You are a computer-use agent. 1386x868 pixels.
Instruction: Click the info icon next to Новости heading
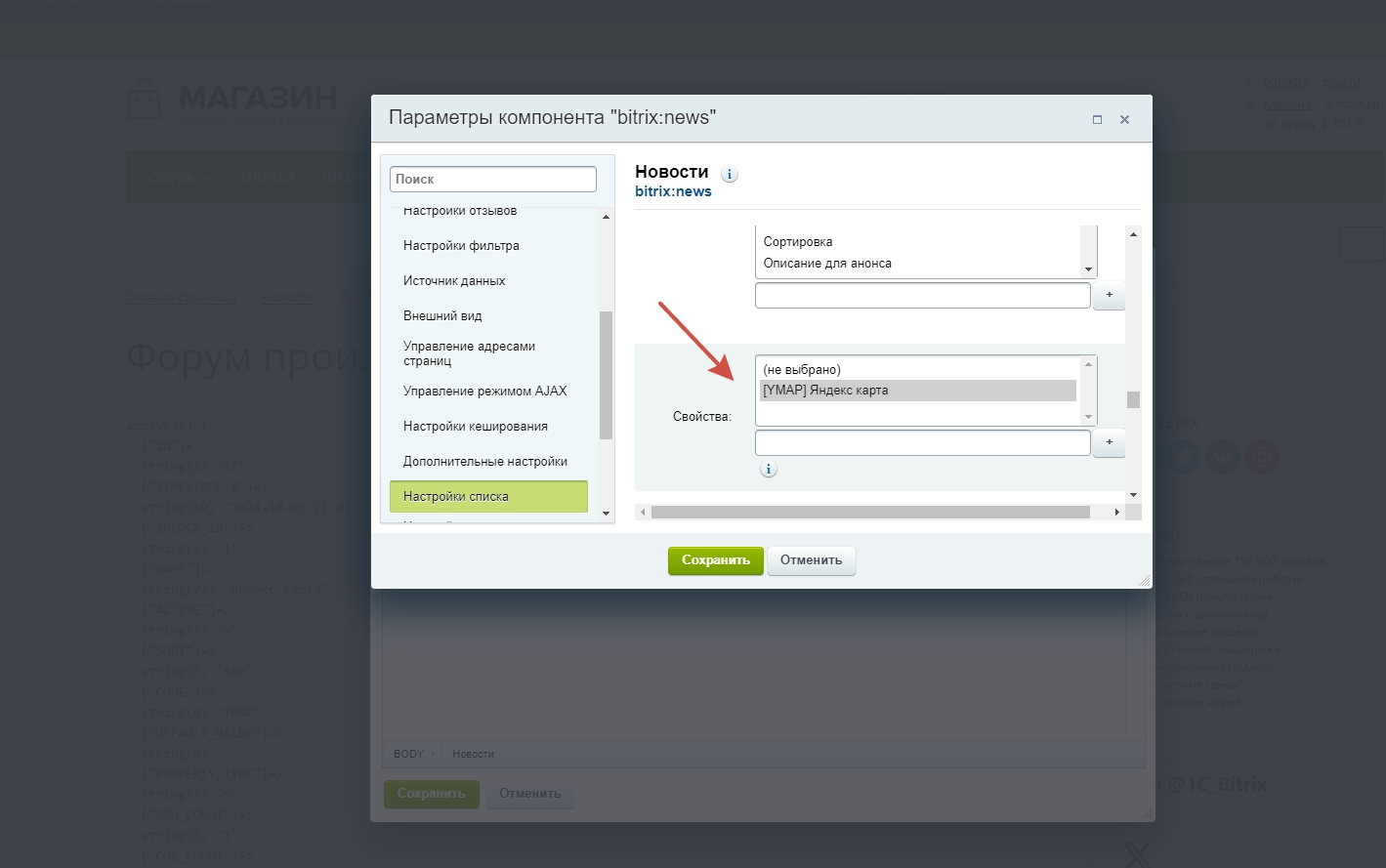pos(730,175)
